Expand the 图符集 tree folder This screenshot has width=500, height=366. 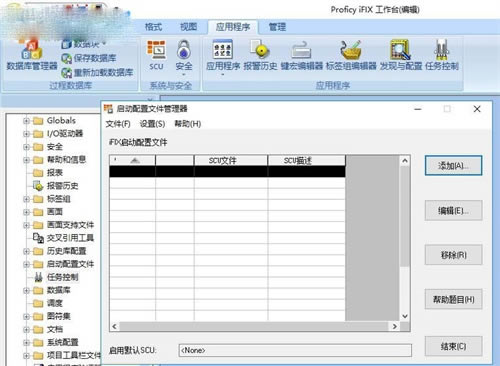click(x=26, y=316)
